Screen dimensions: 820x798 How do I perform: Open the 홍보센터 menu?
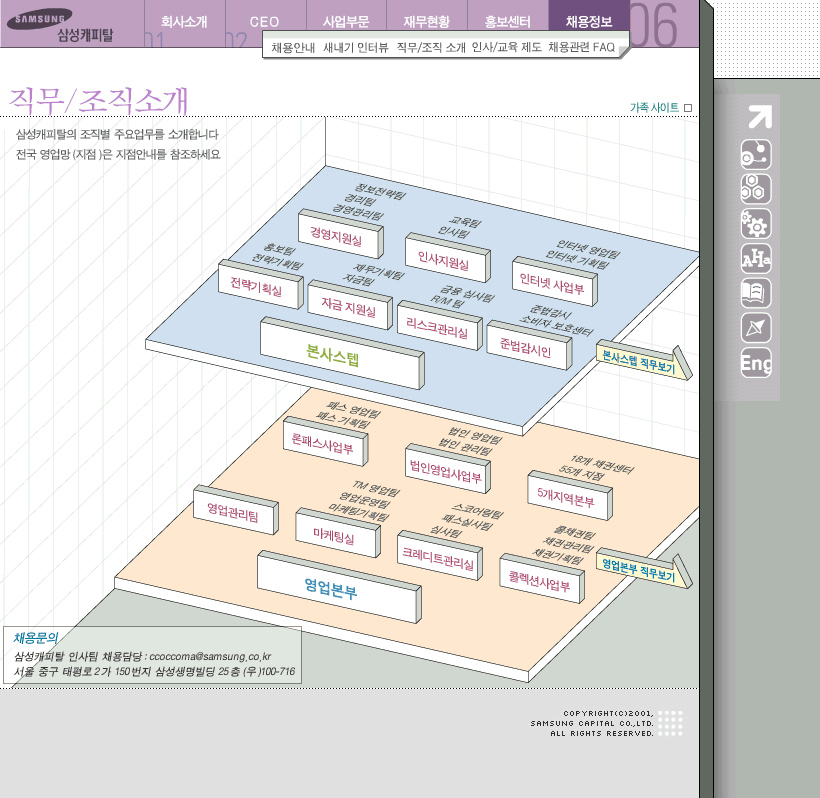pos(507,21)
